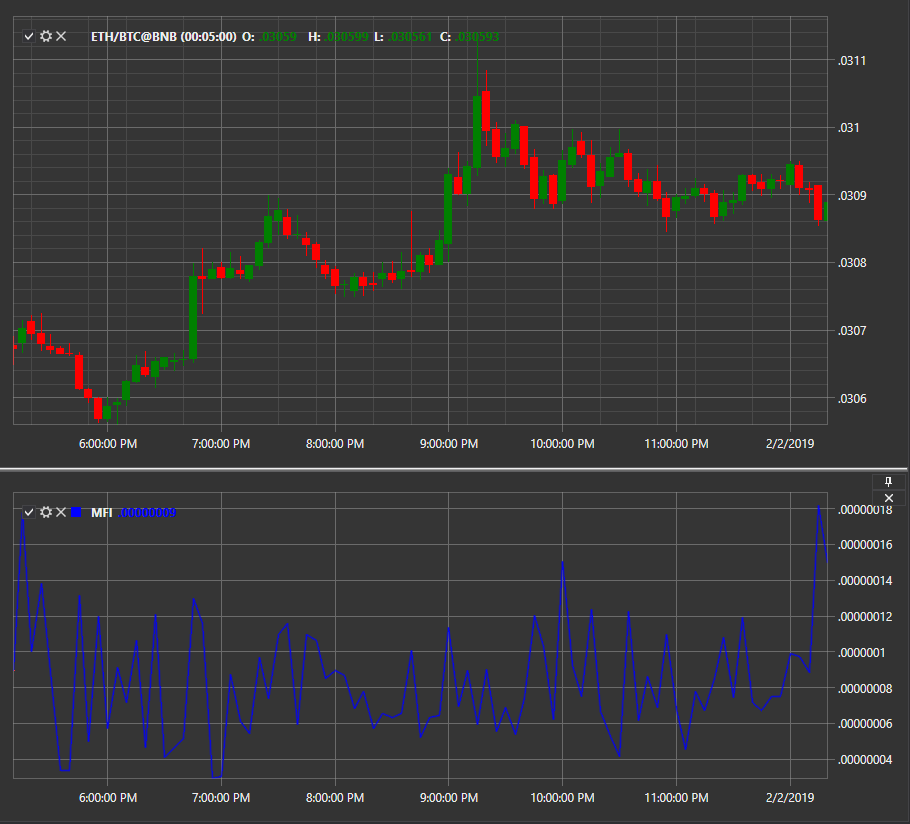Image resolution: width=910 pixels, height=824 pixels.
Task: Click the MFI peak near 10:00 PM
Action: [x=562, y=562]
